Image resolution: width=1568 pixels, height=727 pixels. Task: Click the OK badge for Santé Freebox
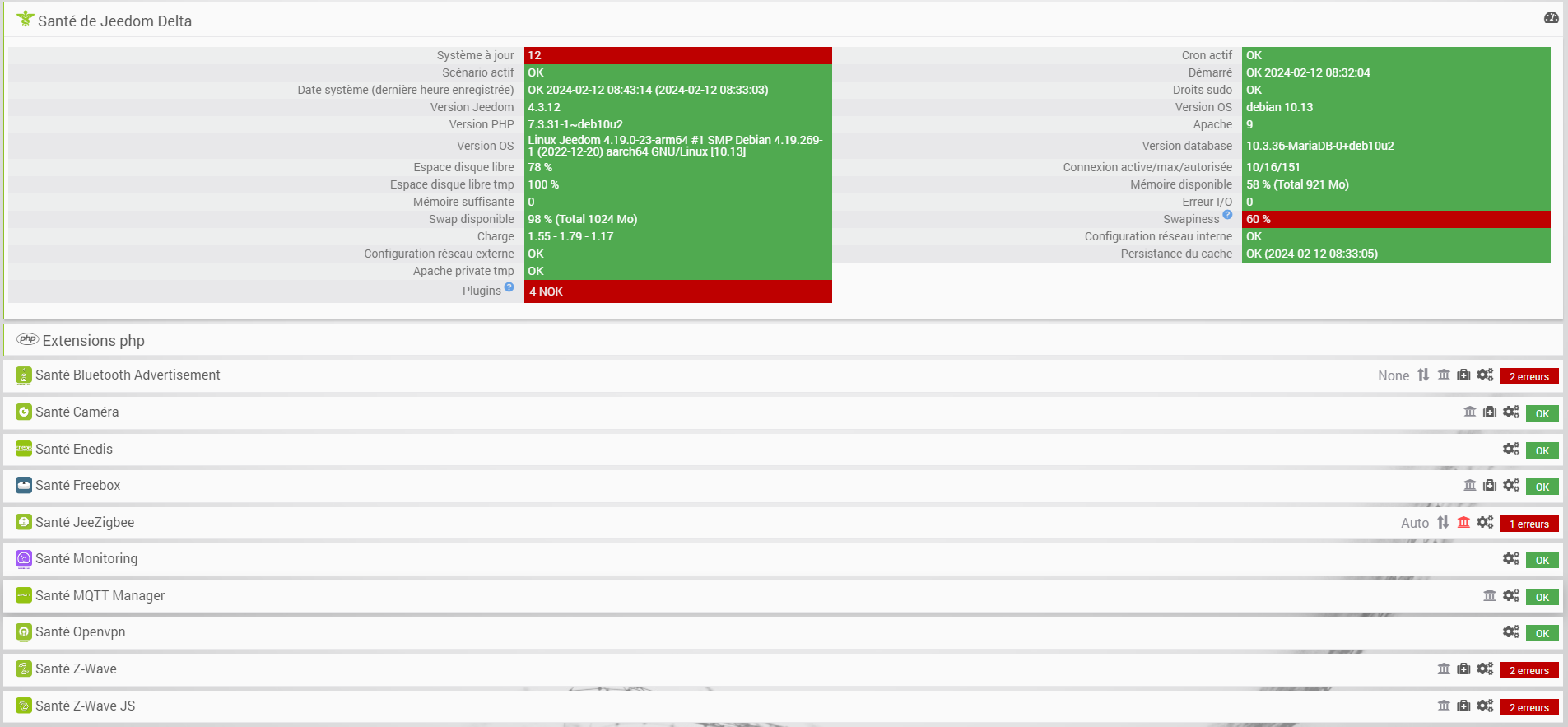(x=1542, y=487)
